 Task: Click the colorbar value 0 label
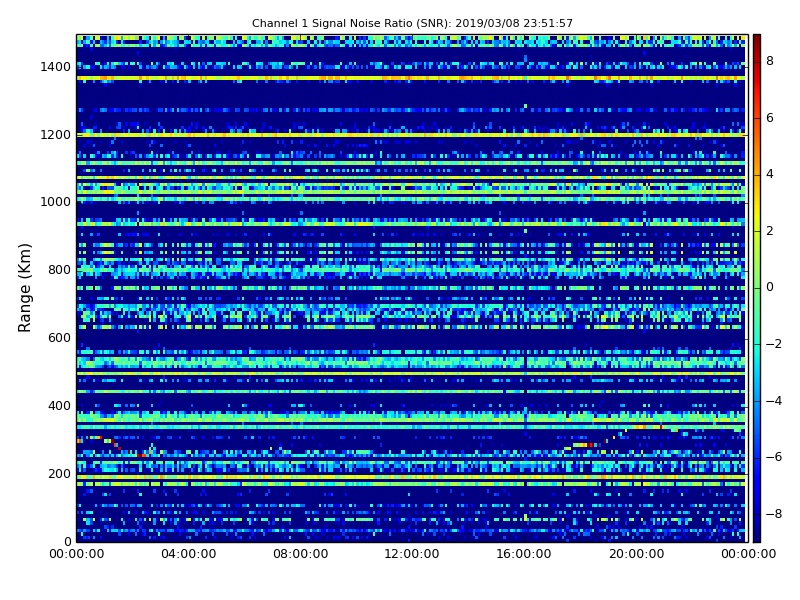pyautogui.click(x=770, y=287)
